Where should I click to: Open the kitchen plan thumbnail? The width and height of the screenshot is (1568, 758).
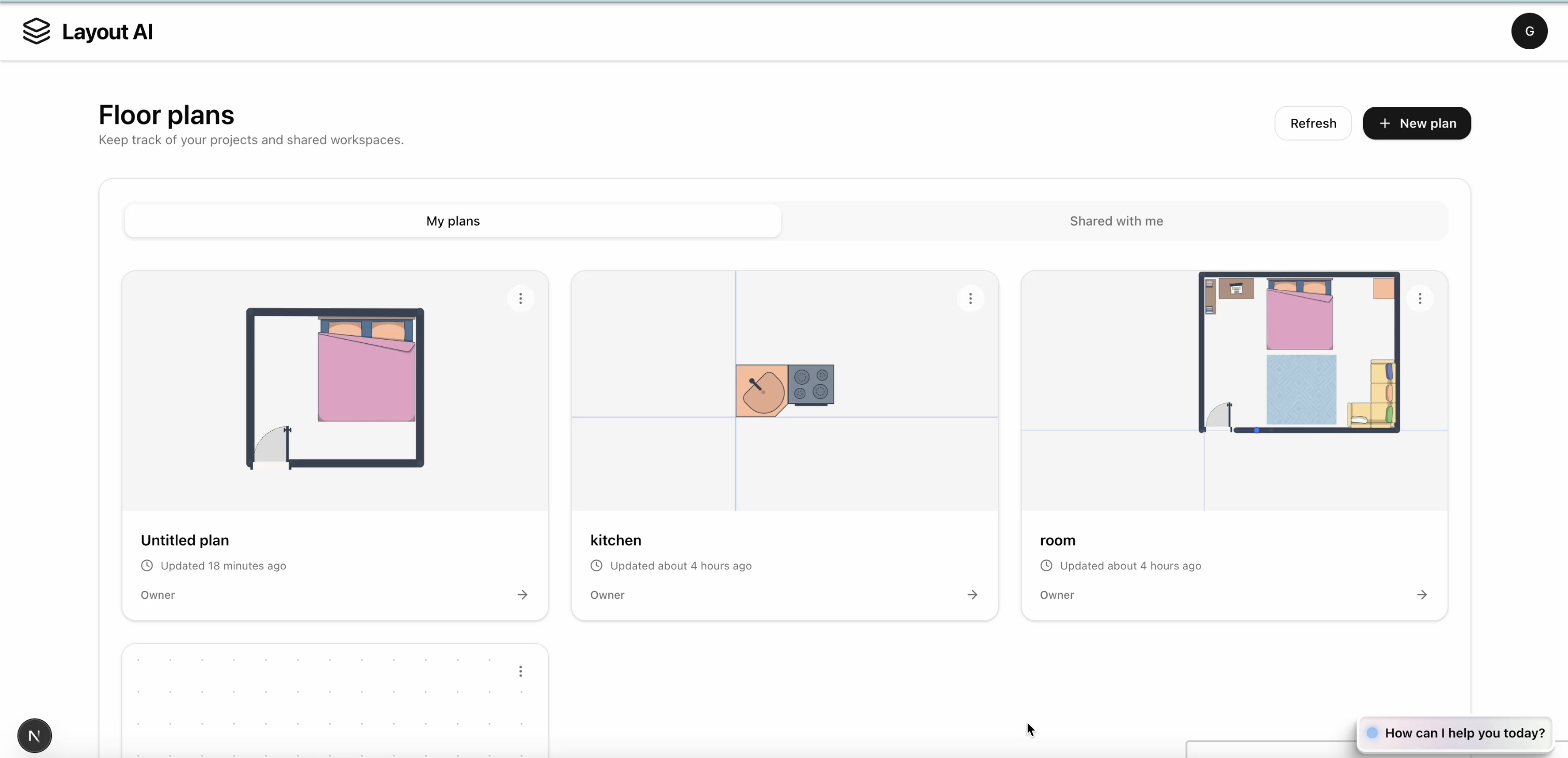tap(784, 390)
